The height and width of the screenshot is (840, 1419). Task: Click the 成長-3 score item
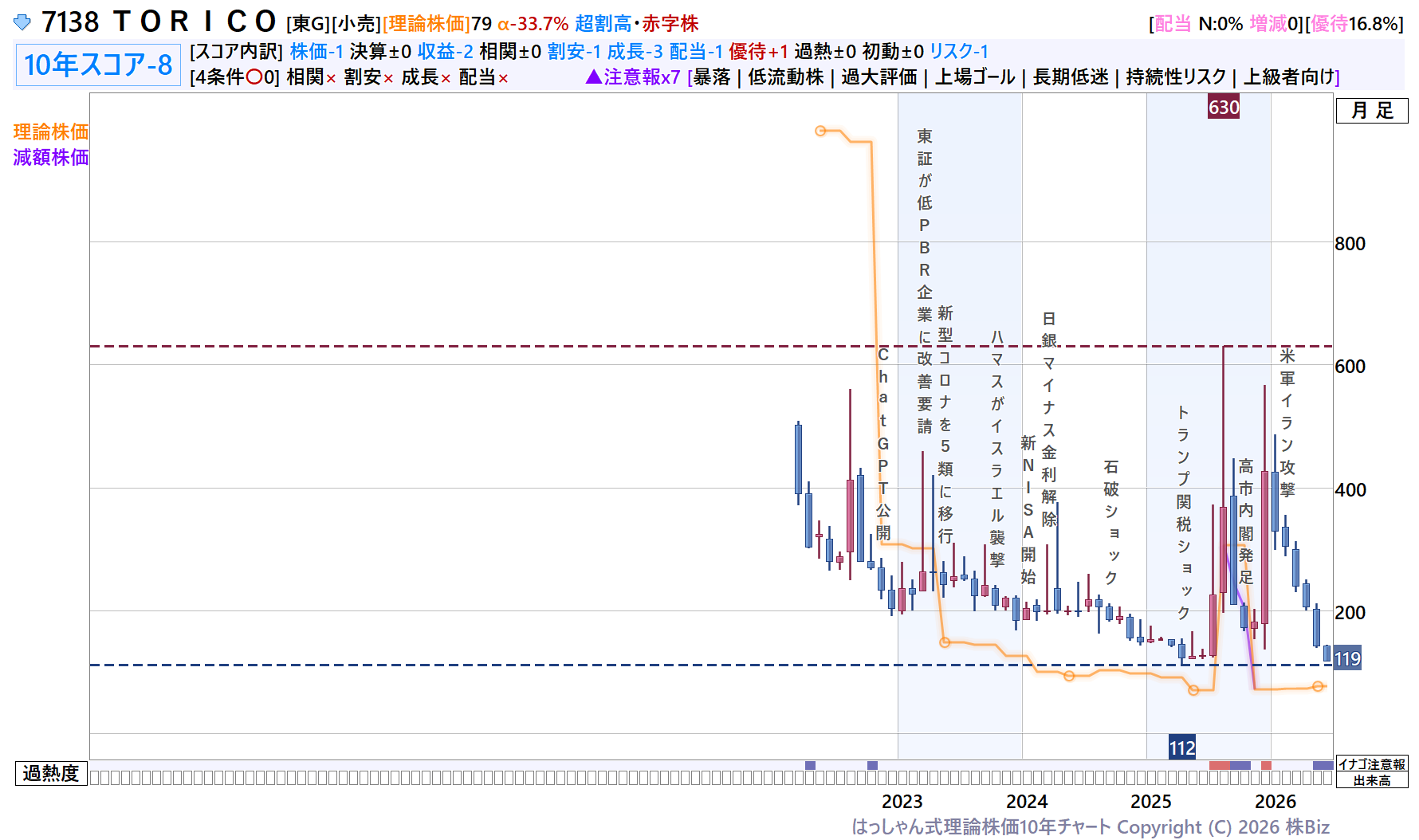(x=635, y=52)
